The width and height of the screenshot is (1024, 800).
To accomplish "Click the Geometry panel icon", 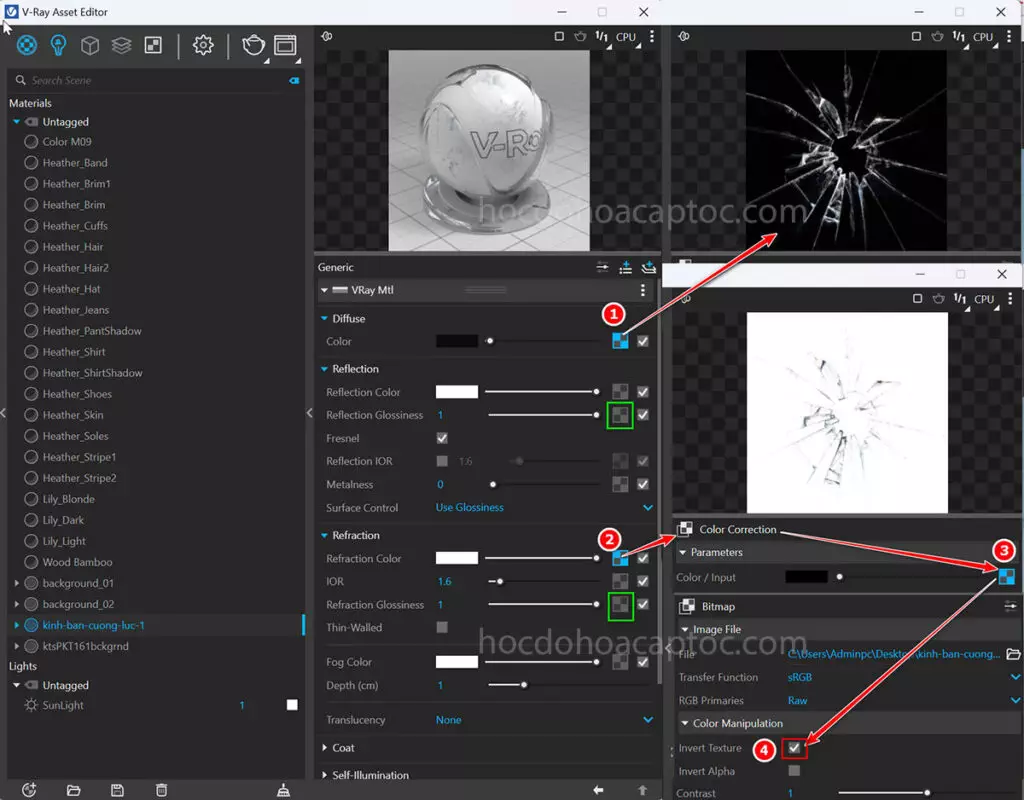I will [x=89, y=44].
